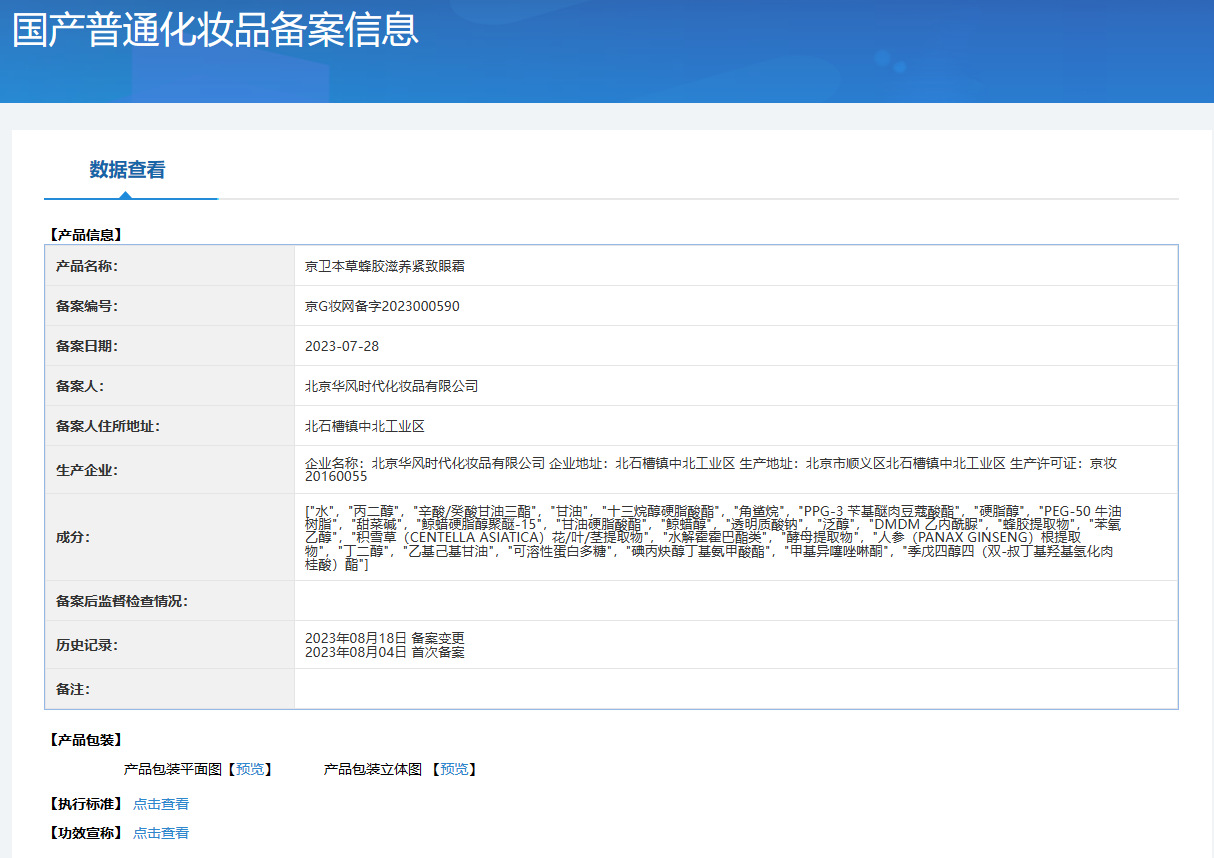Click the ingredients list in 成分 row
1214x858 pixels.
710,537
